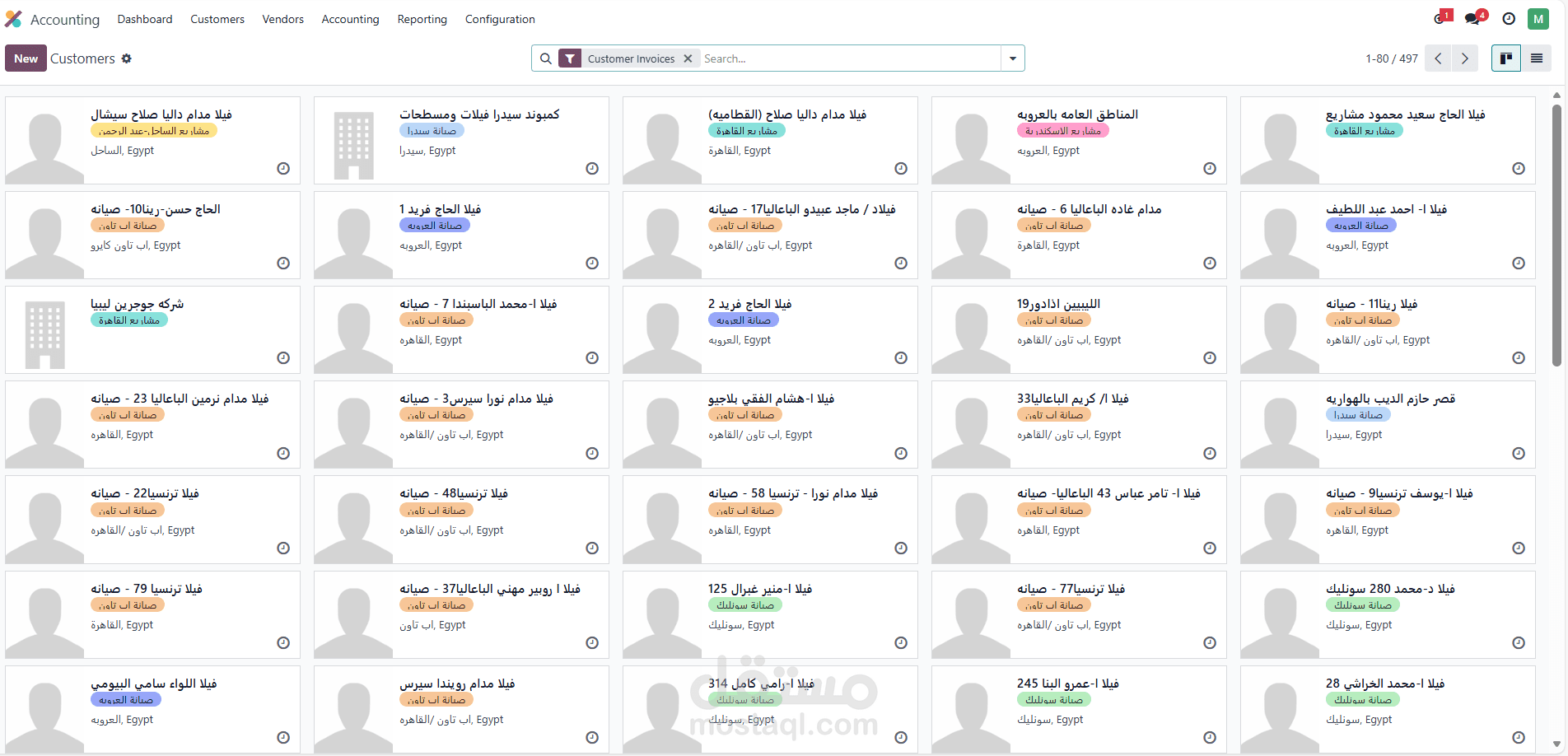Go to next page of customers
The width and height of the screenshot is (1568, 756).
click(x=1464, y=58)
